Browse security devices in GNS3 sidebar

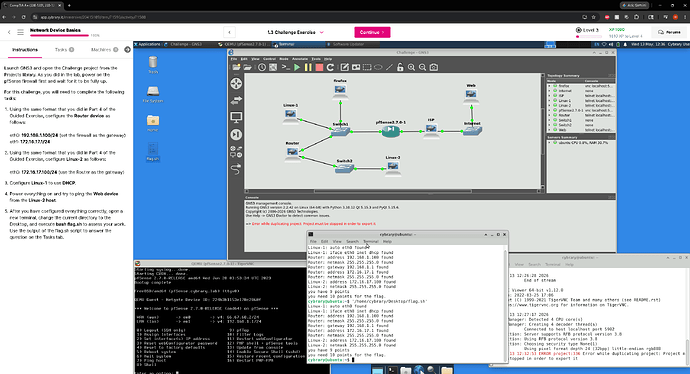tap(236, 134)
